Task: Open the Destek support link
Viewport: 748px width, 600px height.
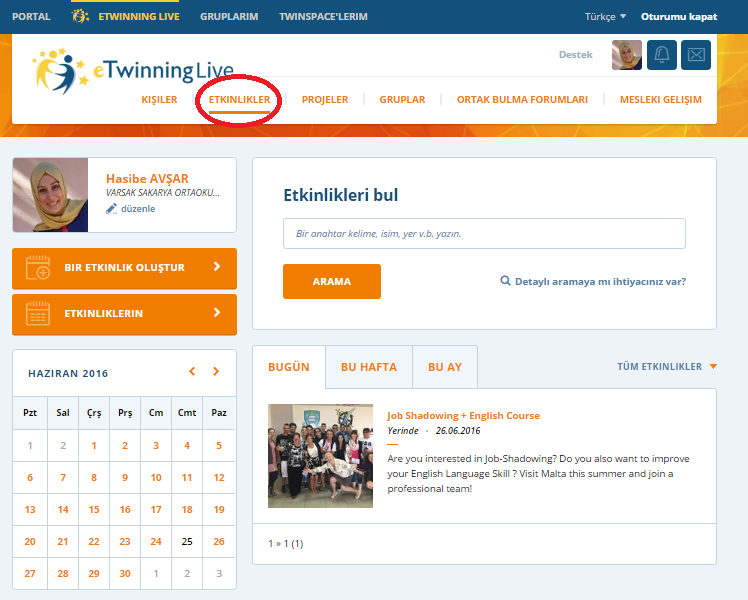Action: [576, 54]
